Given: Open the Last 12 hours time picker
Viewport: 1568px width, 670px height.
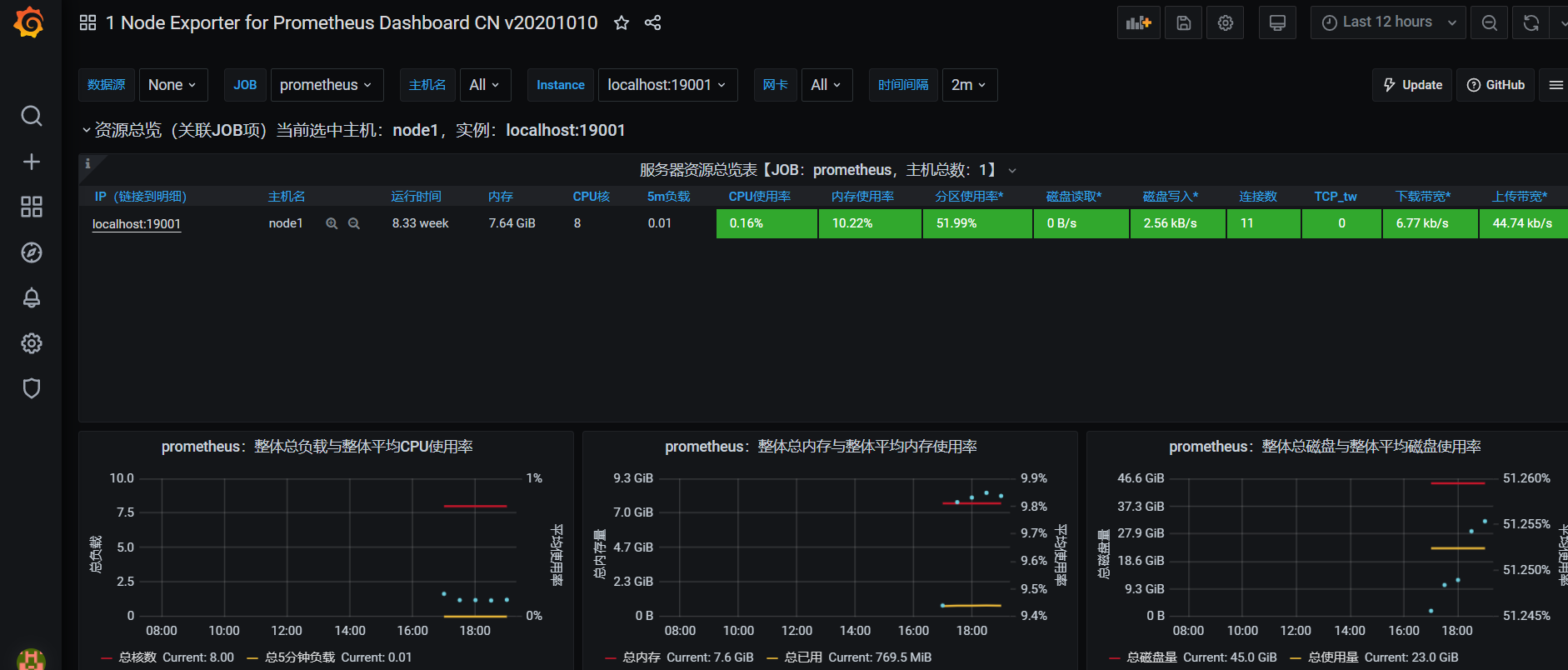Looking at the screenshot, I should (1387, 22).
